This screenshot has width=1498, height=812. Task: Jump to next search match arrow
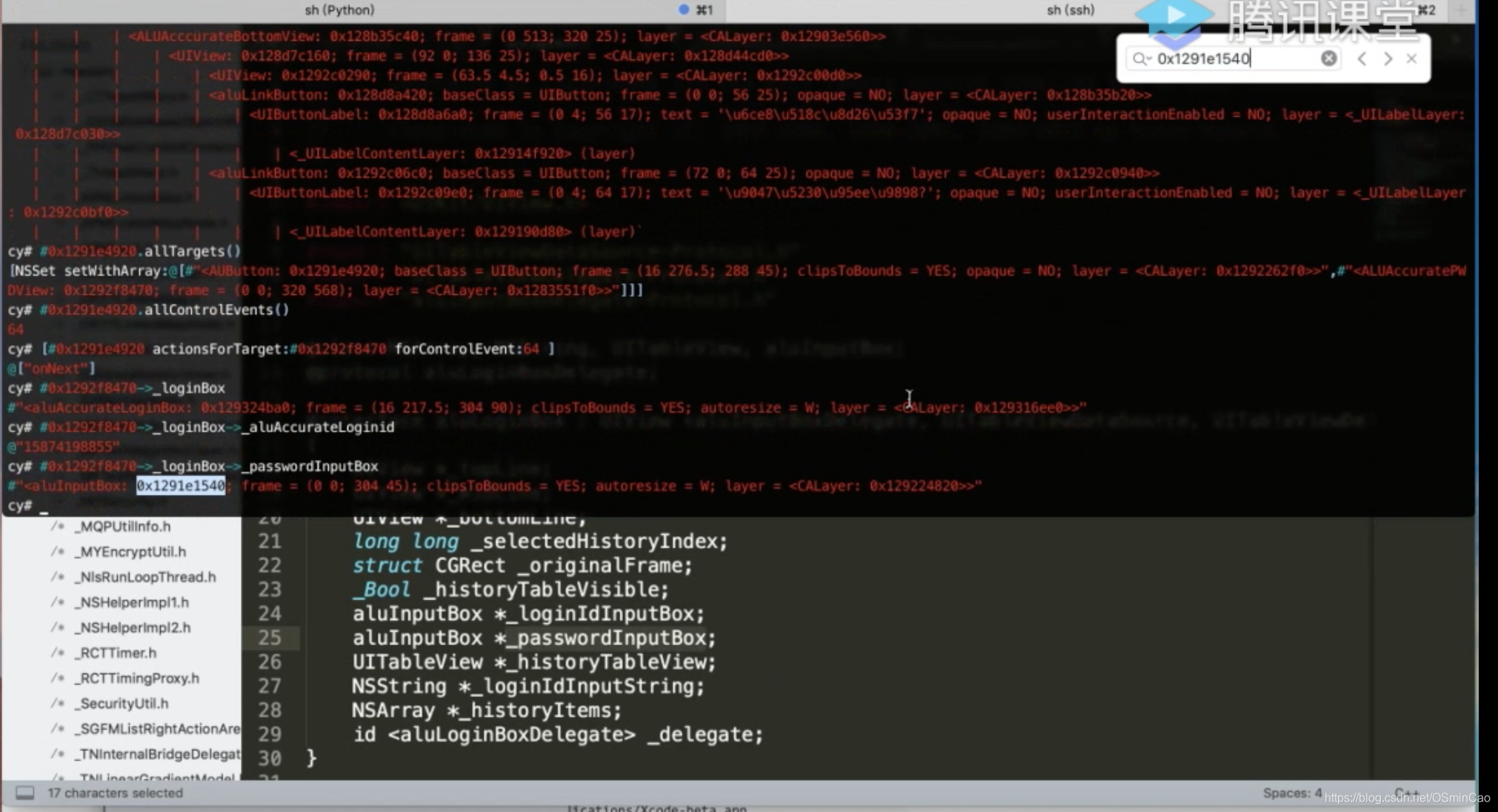point(1388,59)
